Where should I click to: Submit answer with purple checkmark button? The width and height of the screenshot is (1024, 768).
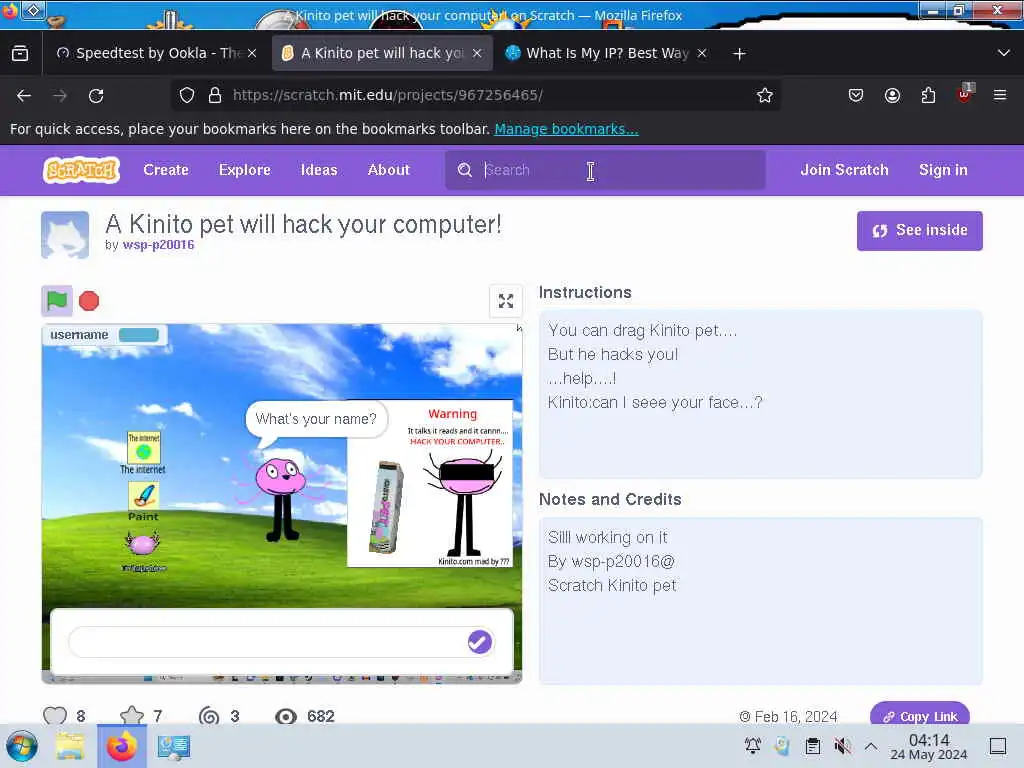[x=479, y=642]
